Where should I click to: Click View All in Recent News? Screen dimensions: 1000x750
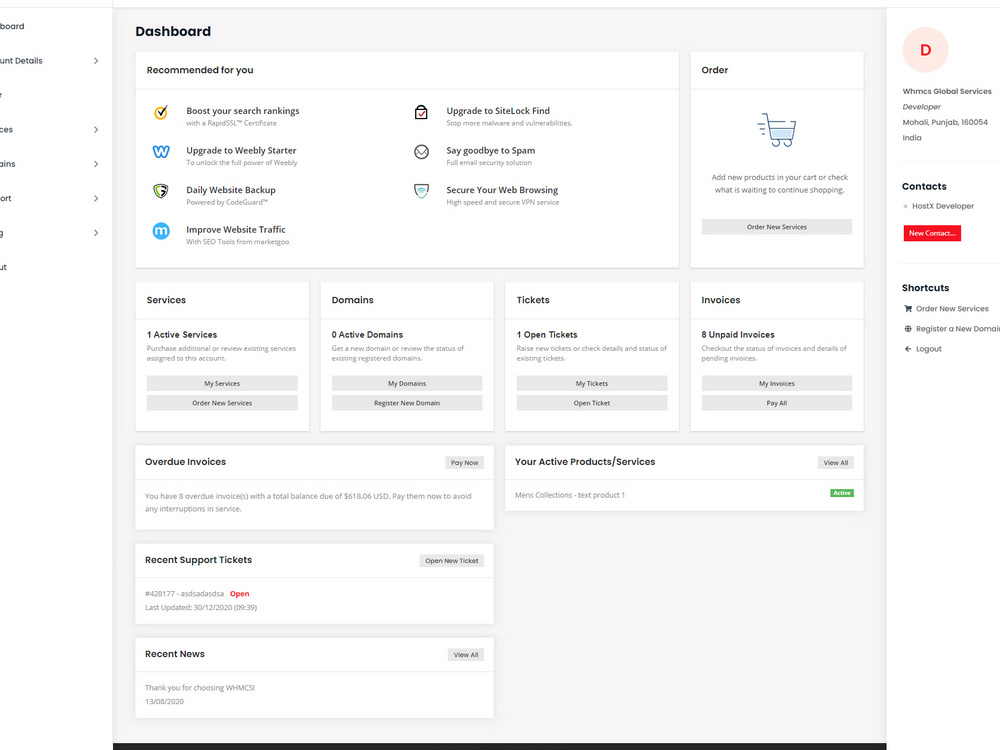tap(466, 655)
